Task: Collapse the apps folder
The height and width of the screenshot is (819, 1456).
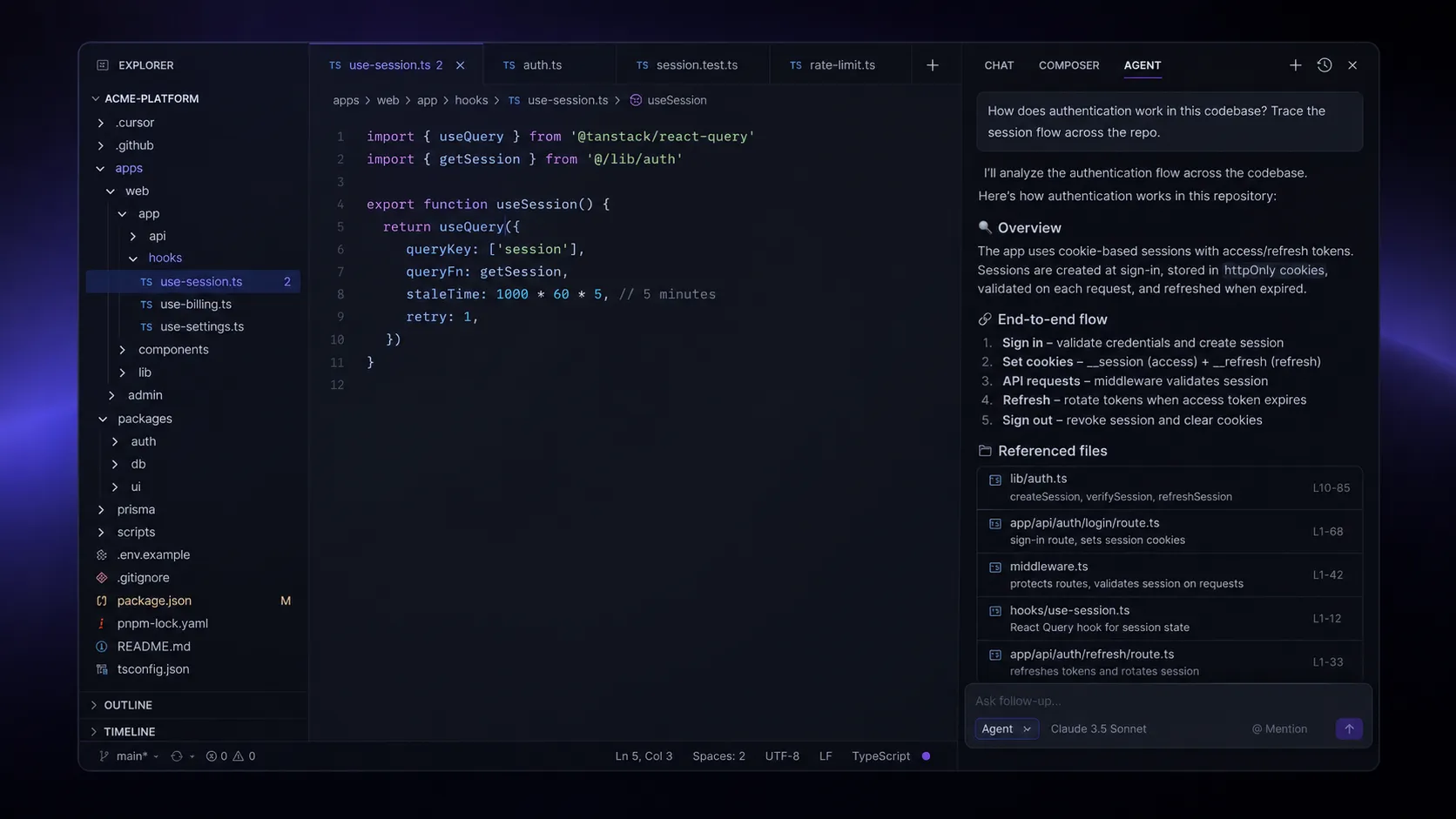Action: point(101,168)
